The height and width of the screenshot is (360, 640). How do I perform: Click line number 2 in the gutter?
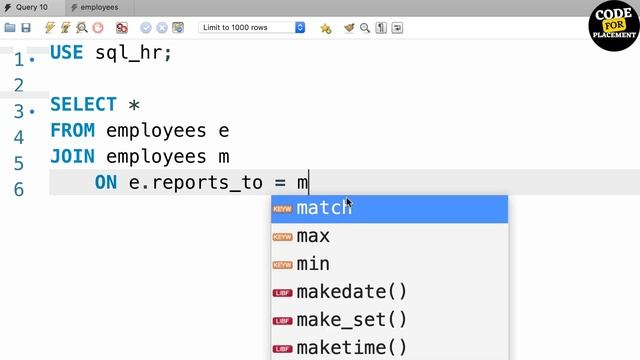19,85
